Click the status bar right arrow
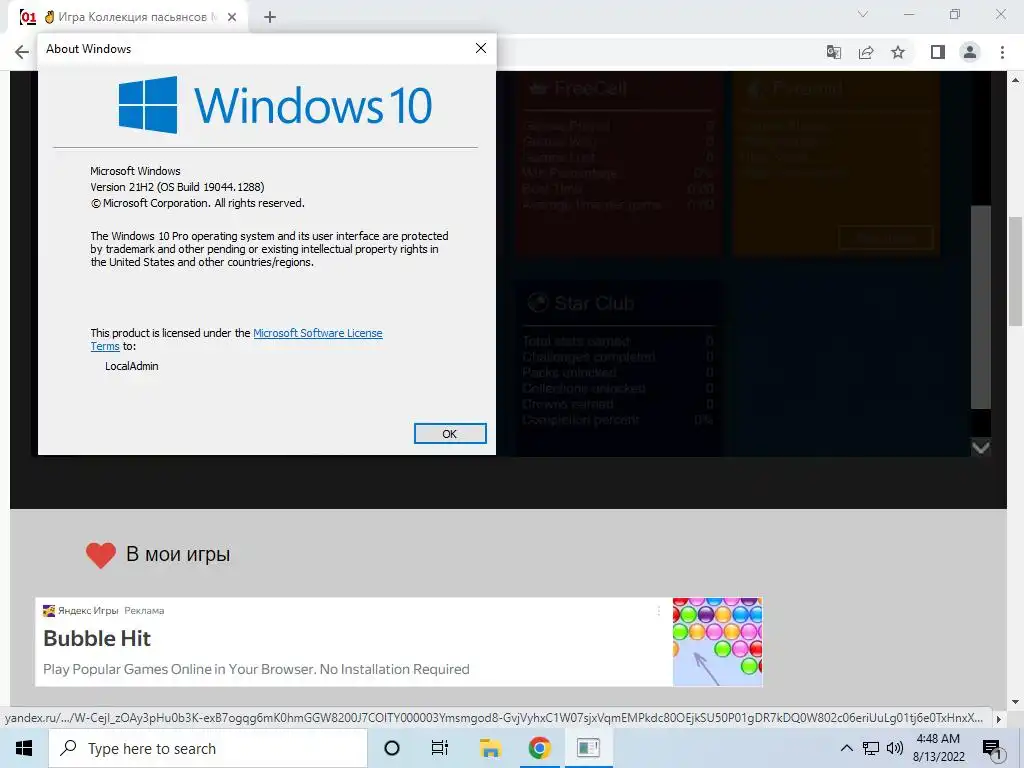 (x=999, y=719)
